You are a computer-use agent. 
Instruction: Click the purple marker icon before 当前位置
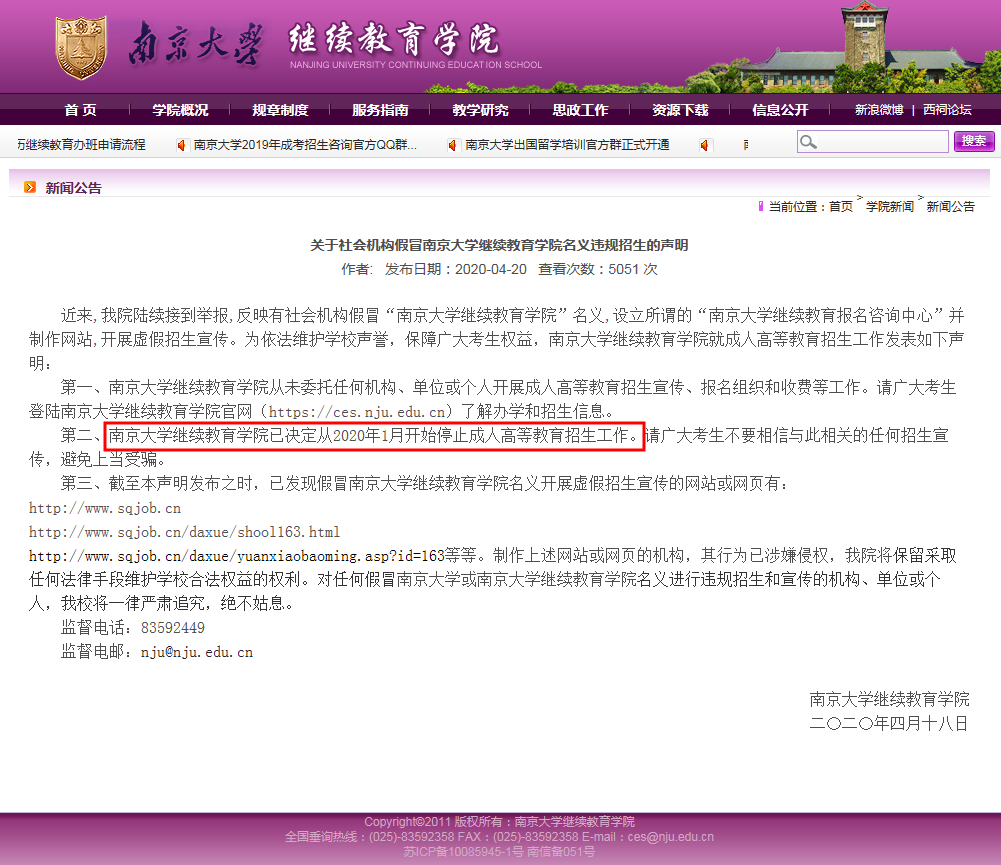(761, 206)
